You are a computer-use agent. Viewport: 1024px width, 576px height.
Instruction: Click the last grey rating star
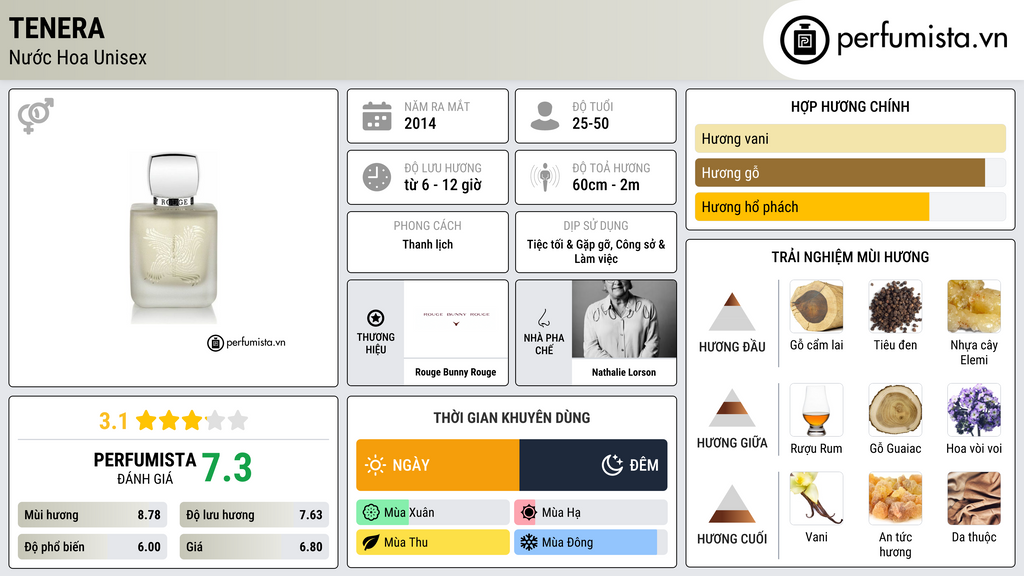click(238, 420)
